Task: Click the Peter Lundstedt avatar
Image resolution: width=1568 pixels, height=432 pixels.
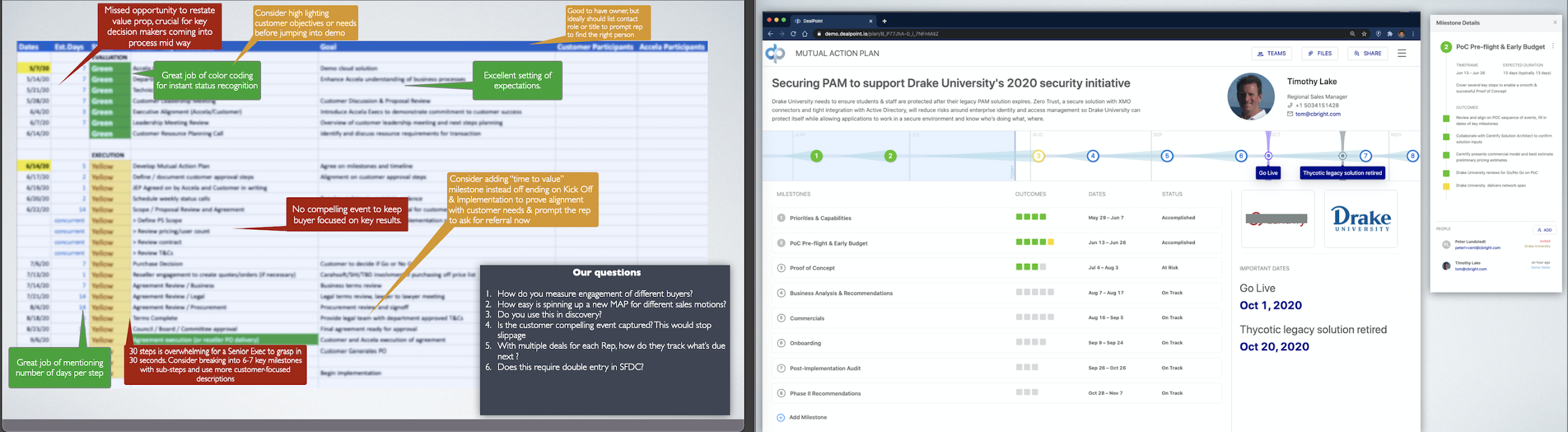Action: [1446, 245]
